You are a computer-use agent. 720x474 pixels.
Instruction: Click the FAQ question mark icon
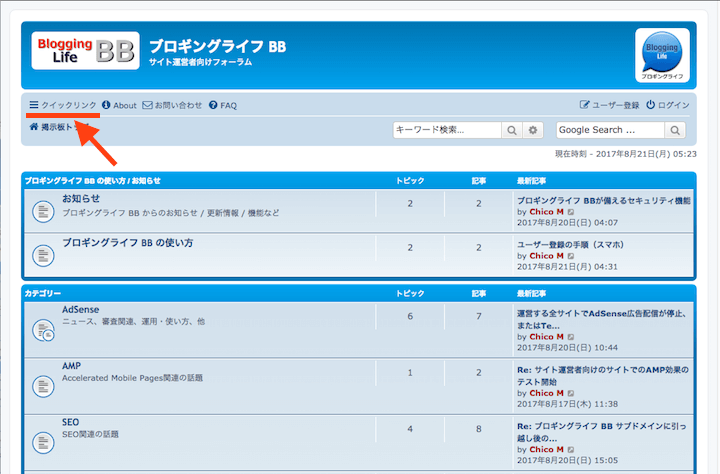(213, 105)
